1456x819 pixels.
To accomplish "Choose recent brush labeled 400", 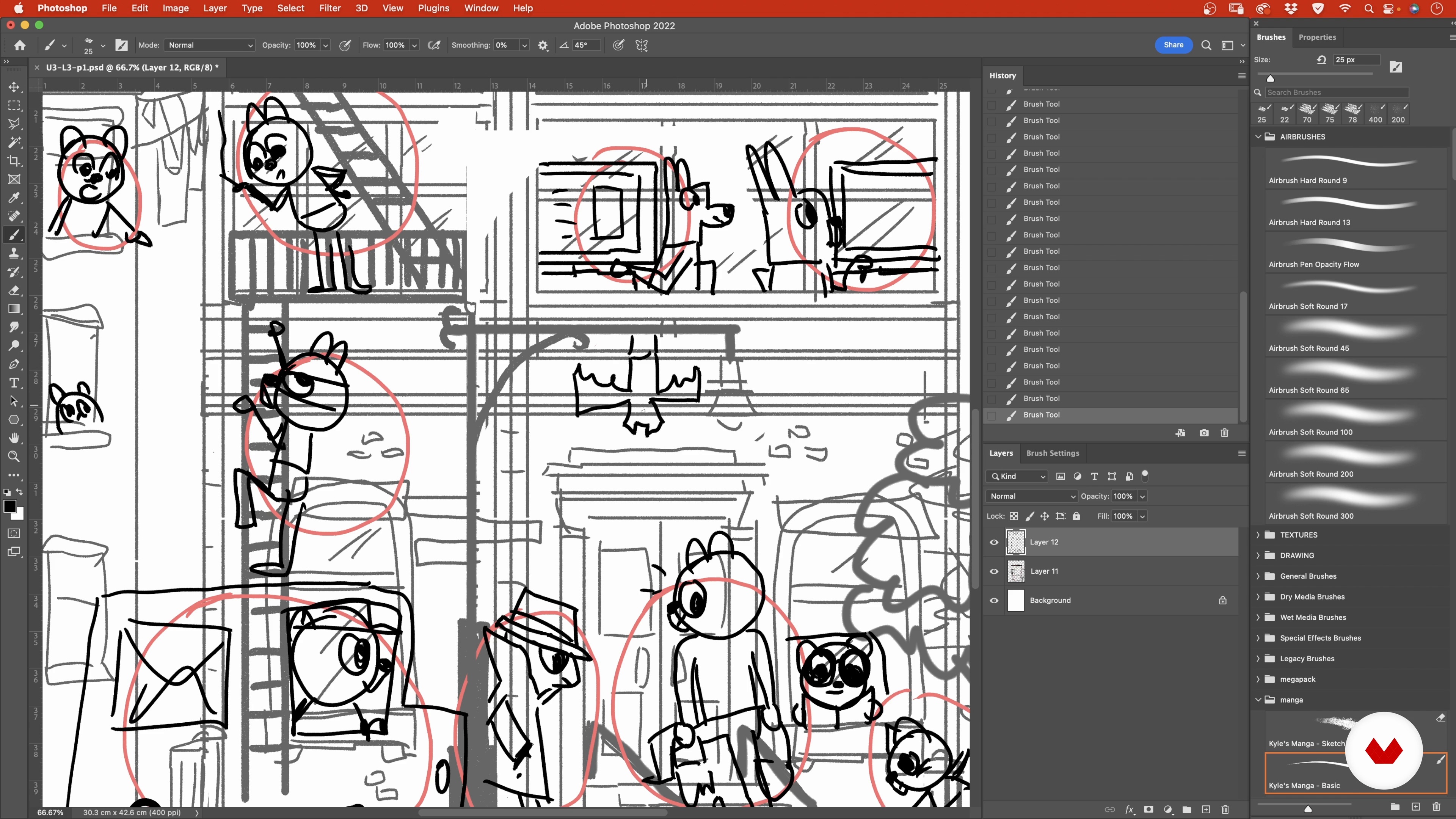I will pyautogui.click(x=1375, y=113).
